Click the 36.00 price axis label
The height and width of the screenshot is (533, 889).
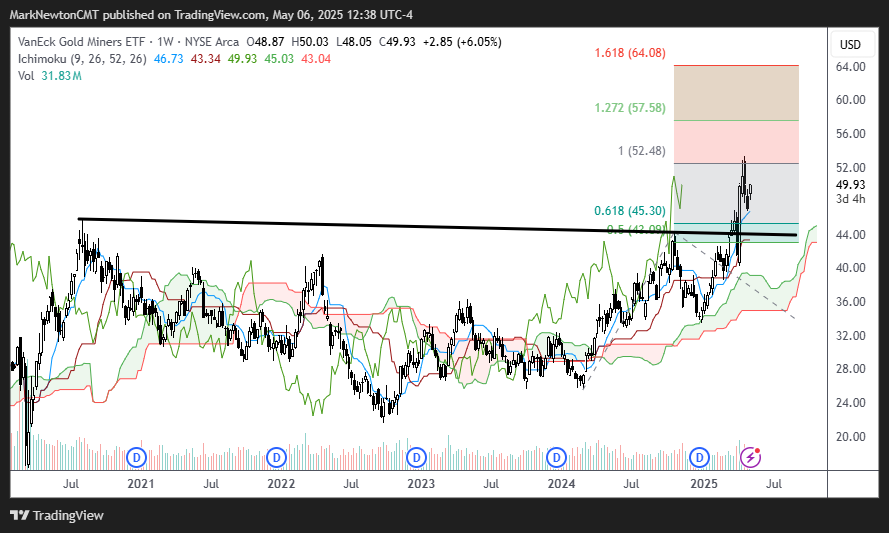[850, 302]
